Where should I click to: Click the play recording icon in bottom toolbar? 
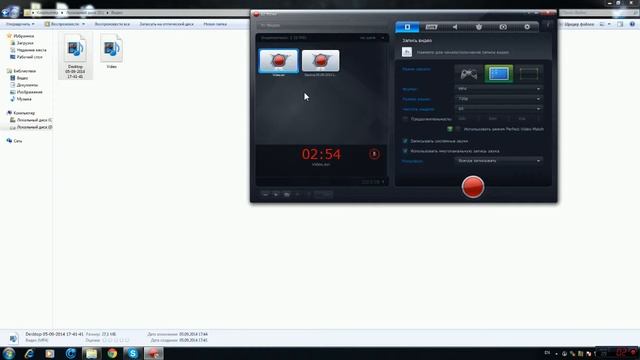click(x=276, y=194)
